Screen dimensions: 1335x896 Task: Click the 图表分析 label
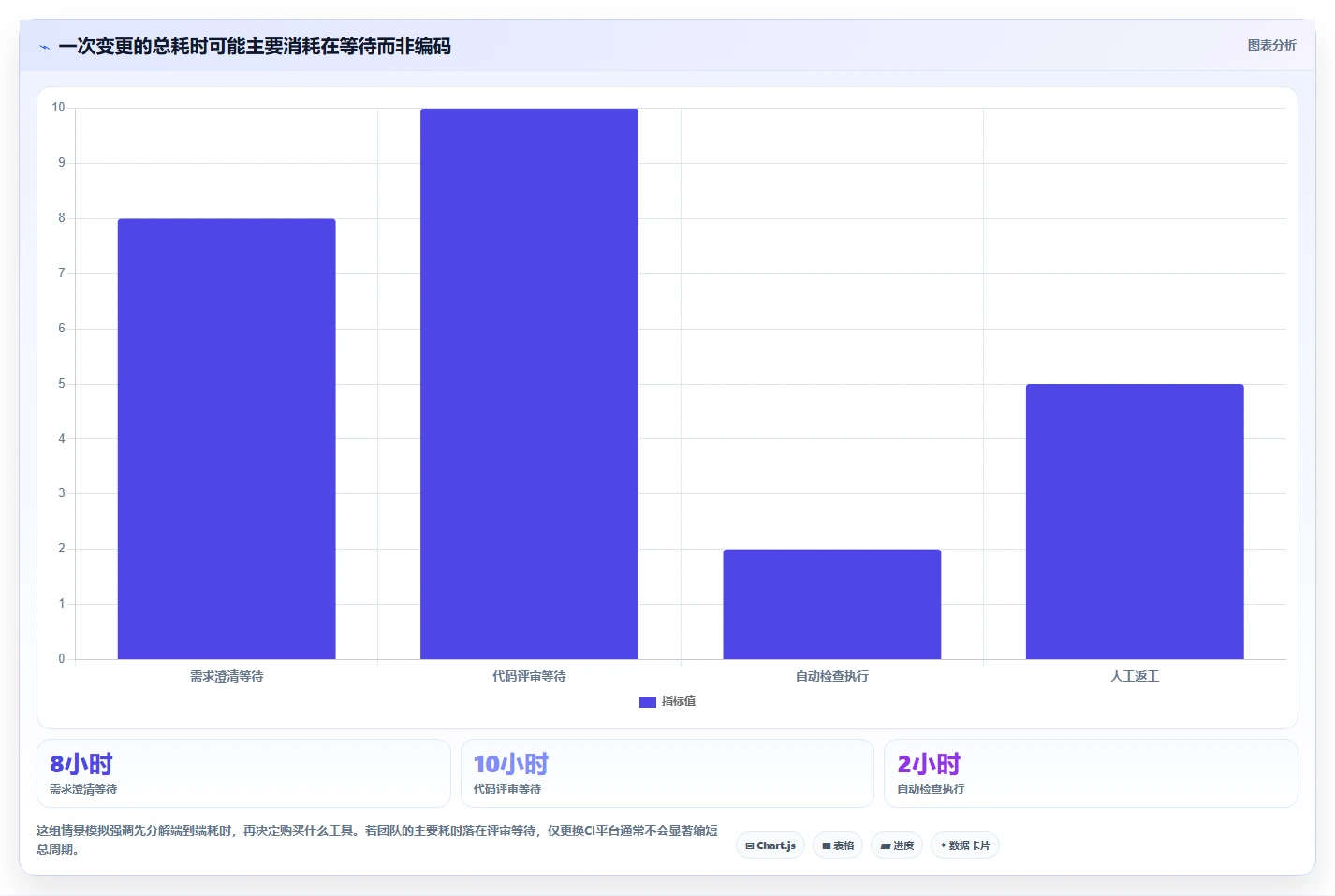(x=1271, y=45)
